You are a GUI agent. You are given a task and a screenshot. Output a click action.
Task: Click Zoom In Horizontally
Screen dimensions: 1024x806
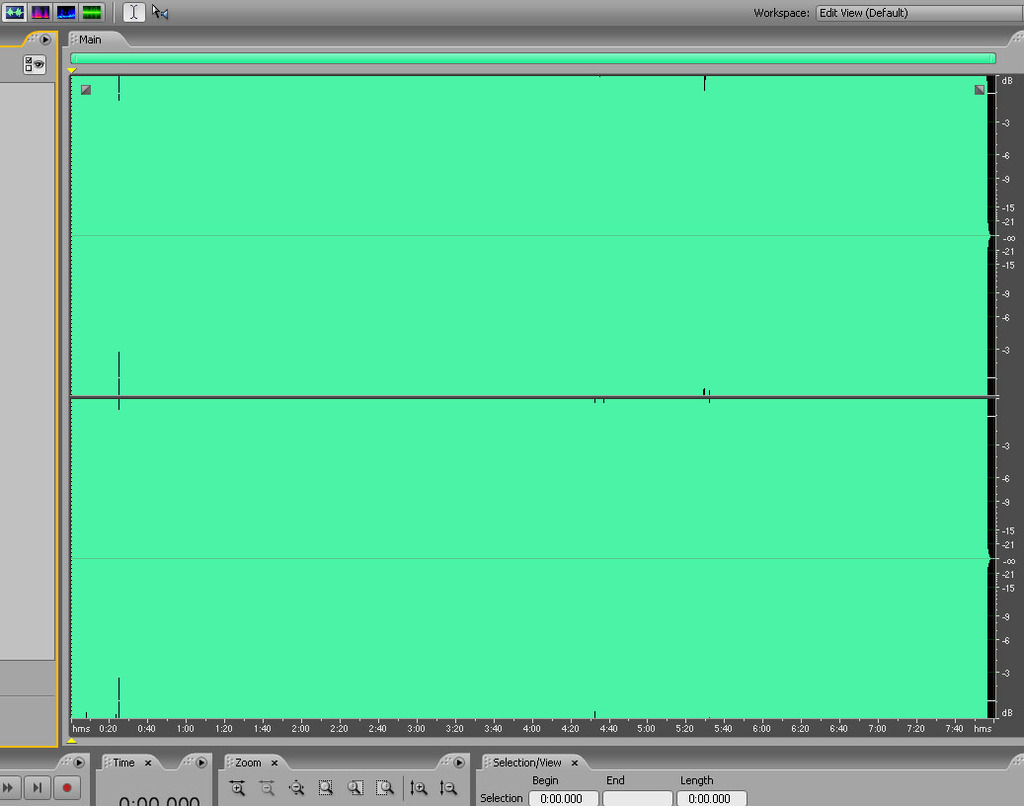click(238, 788)
